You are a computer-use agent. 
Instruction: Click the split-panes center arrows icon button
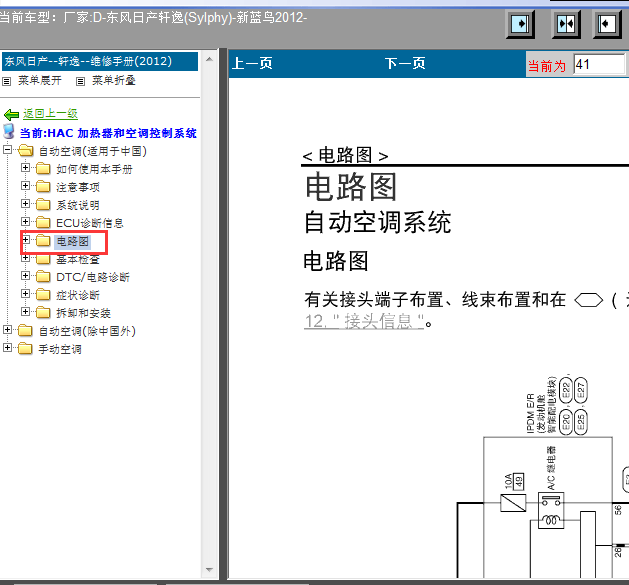[566, 24]
